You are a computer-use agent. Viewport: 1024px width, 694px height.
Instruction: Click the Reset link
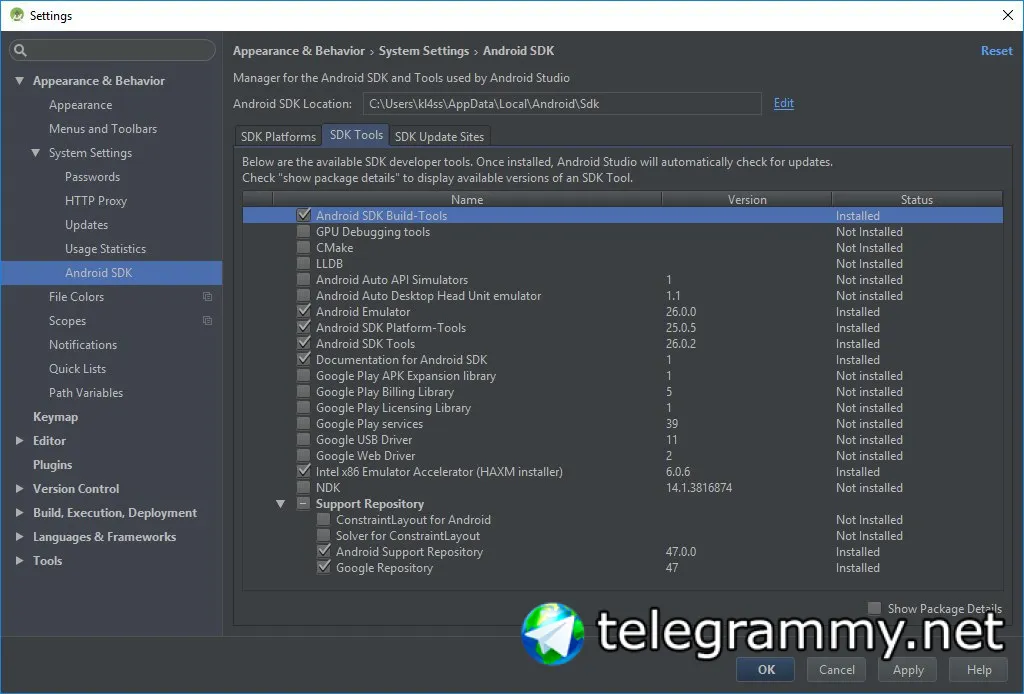coord(996,50)
